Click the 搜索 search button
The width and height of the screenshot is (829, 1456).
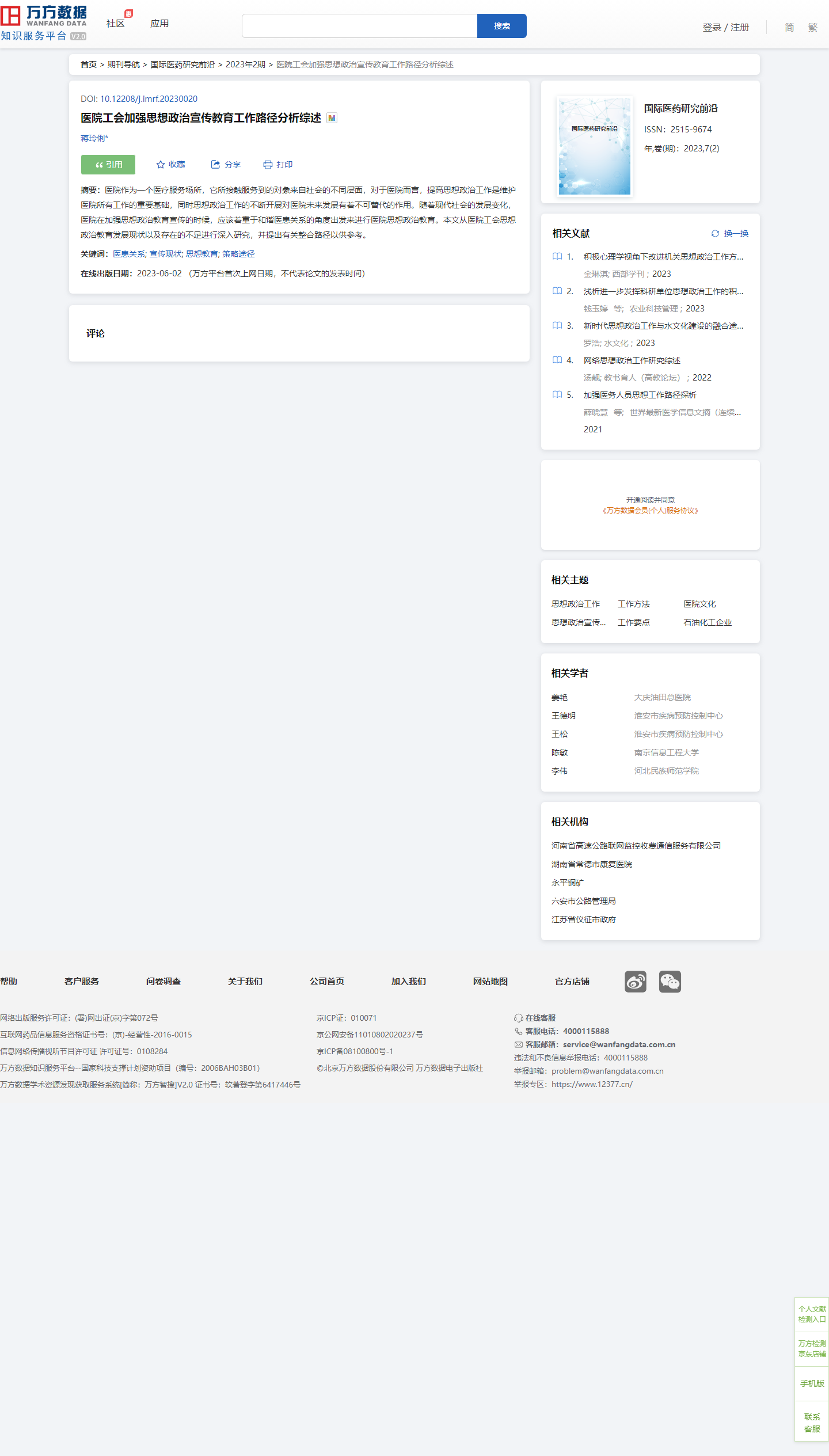502,26
